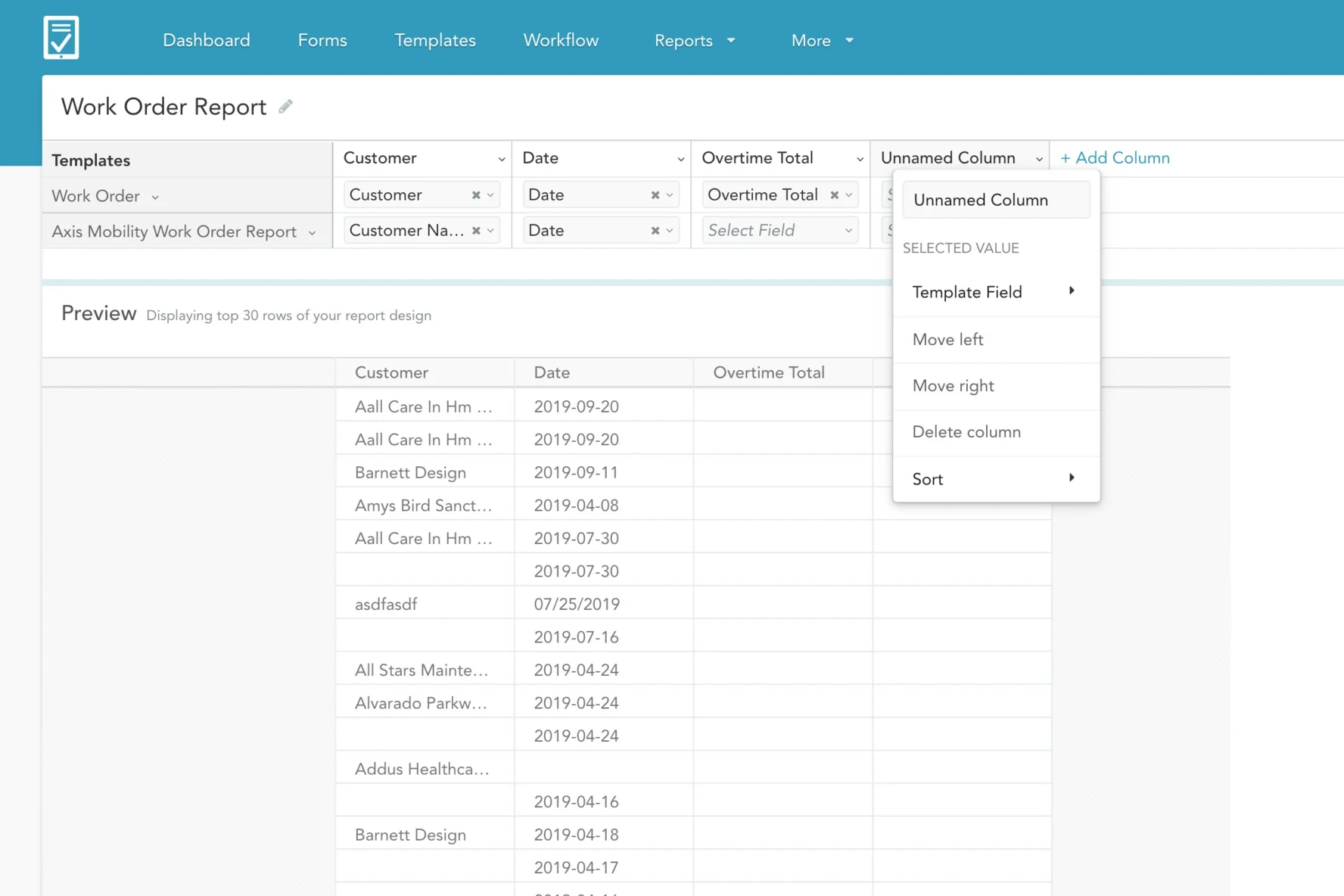
Task: Clear Date field in Work Order row
Action: coord(655,195)
